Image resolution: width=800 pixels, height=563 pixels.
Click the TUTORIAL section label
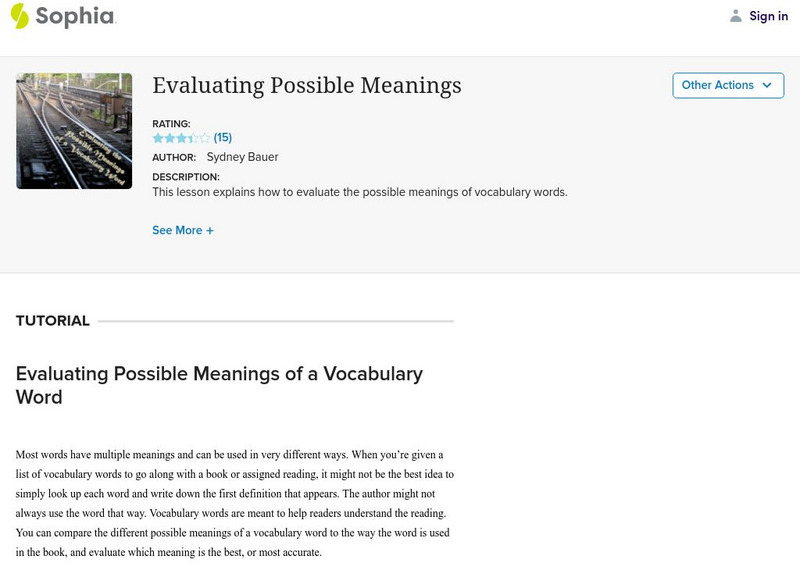coord(53,321)
